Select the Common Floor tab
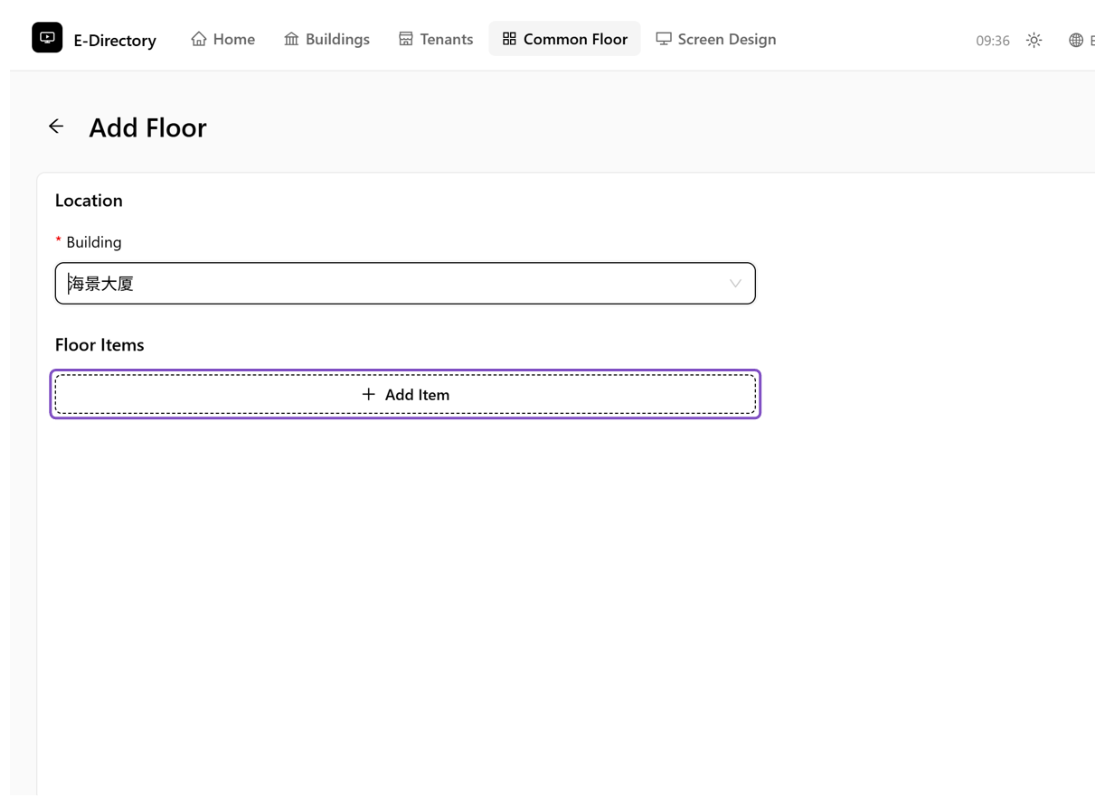Image resolution: width=1105 pixels, height=806 pixels. (564, 39)
